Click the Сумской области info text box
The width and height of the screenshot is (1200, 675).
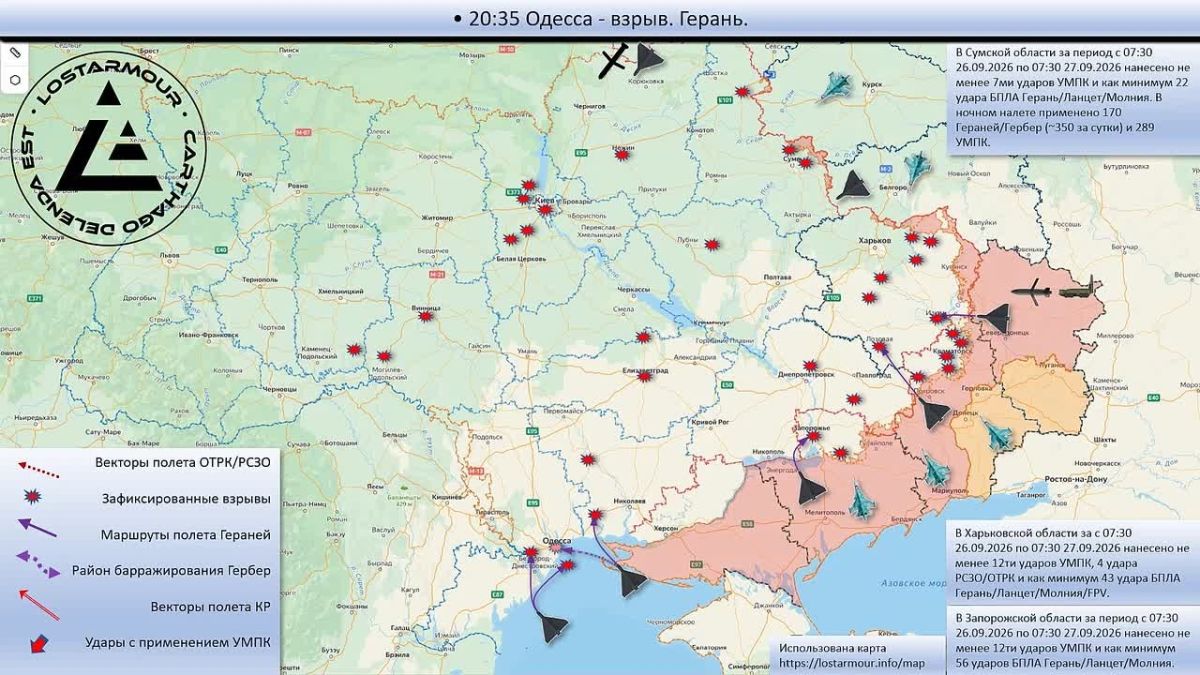(1072, 97)
